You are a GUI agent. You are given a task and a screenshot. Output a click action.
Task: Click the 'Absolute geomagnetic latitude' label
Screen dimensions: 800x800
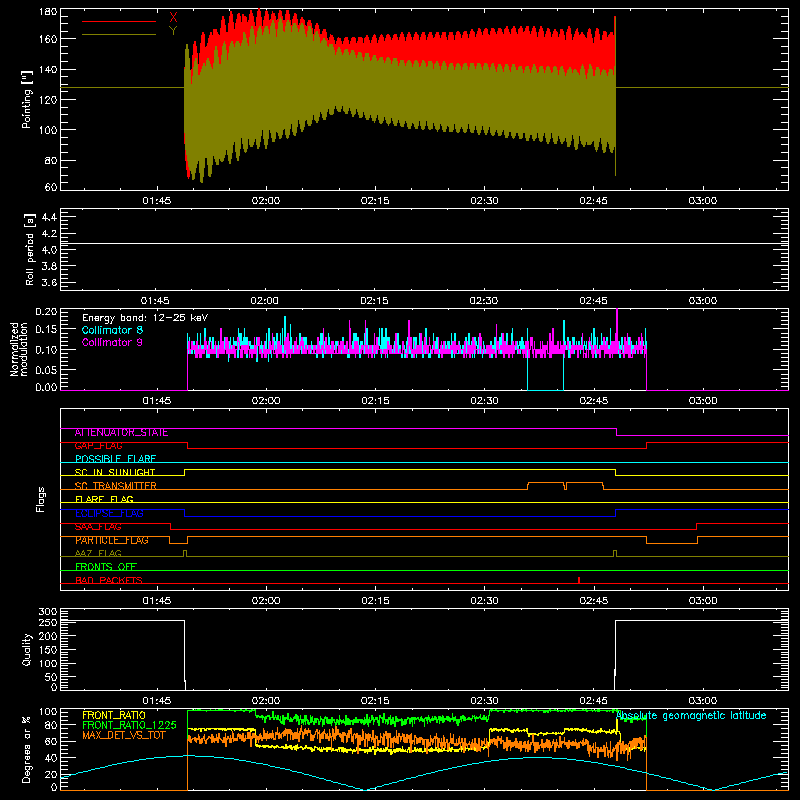[691, 716]
